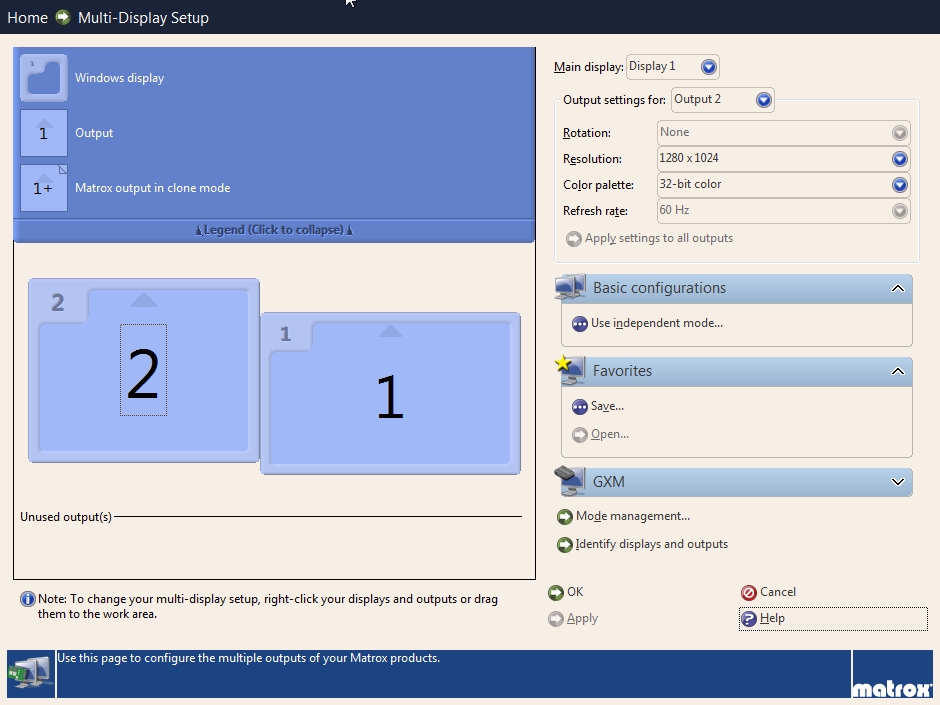Click the Resolution 1280 x 1024 value
Screen dimensions: 940x705
[689, 158]
